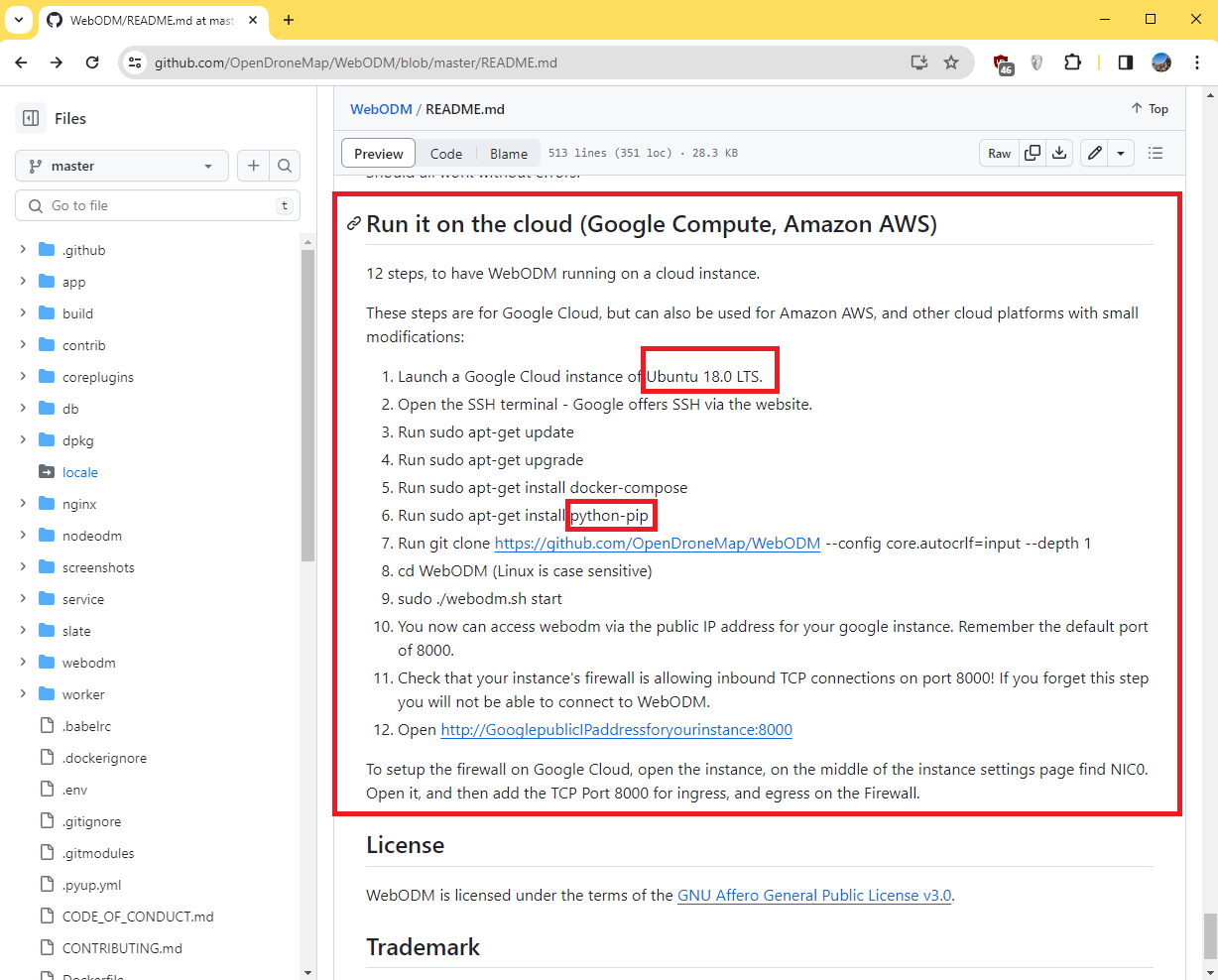The image size is (1218, 980).
Task: Click the Raw button
Action: 999,153
